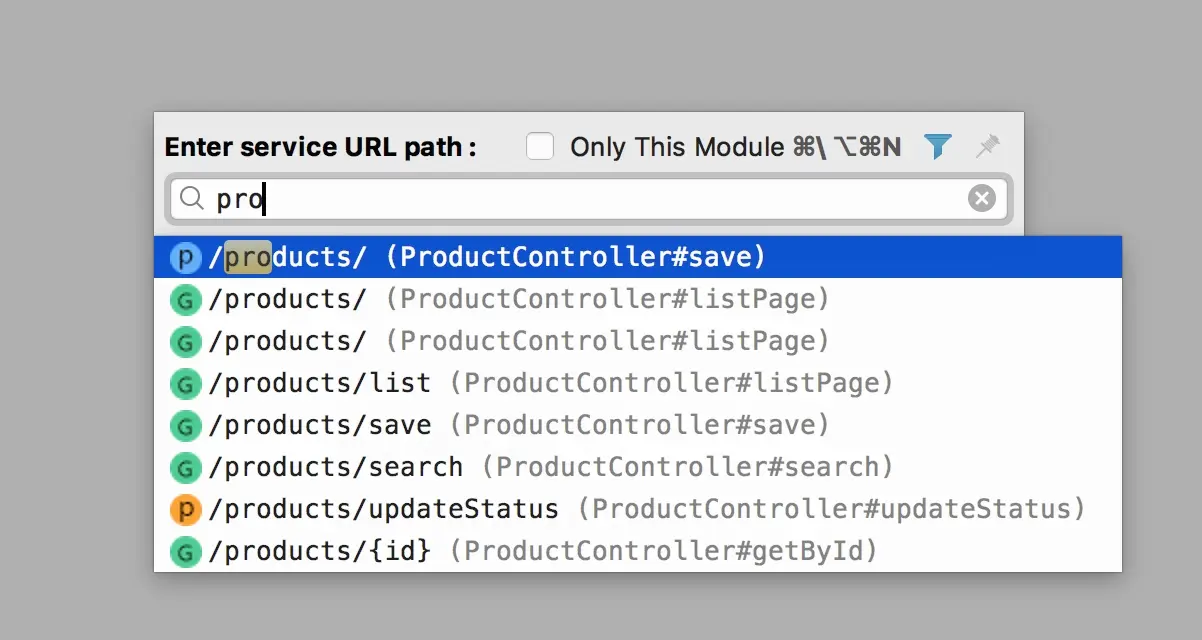Image resolution: width=1202 pixels, height=640 pixels.
Task: Go to /products/updateStatus endpoint result
Action: tap(646, 509)
